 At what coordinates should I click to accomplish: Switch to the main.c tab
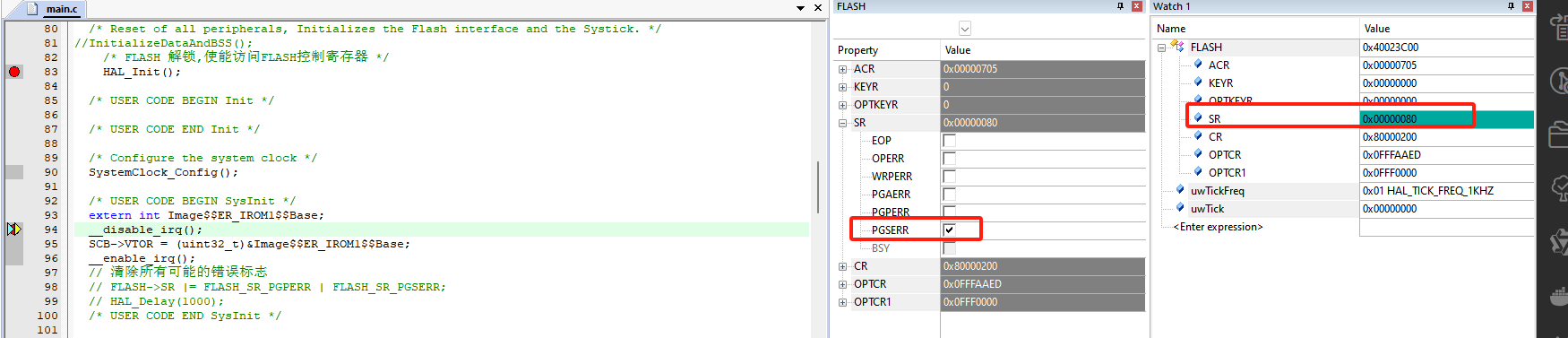point(62,9)
